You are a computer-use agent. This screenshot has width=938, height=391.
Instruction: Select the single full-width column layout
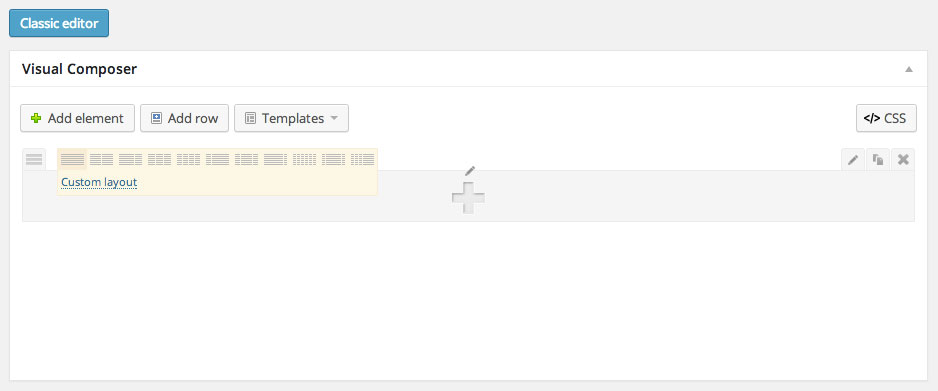tap(72, 159)
